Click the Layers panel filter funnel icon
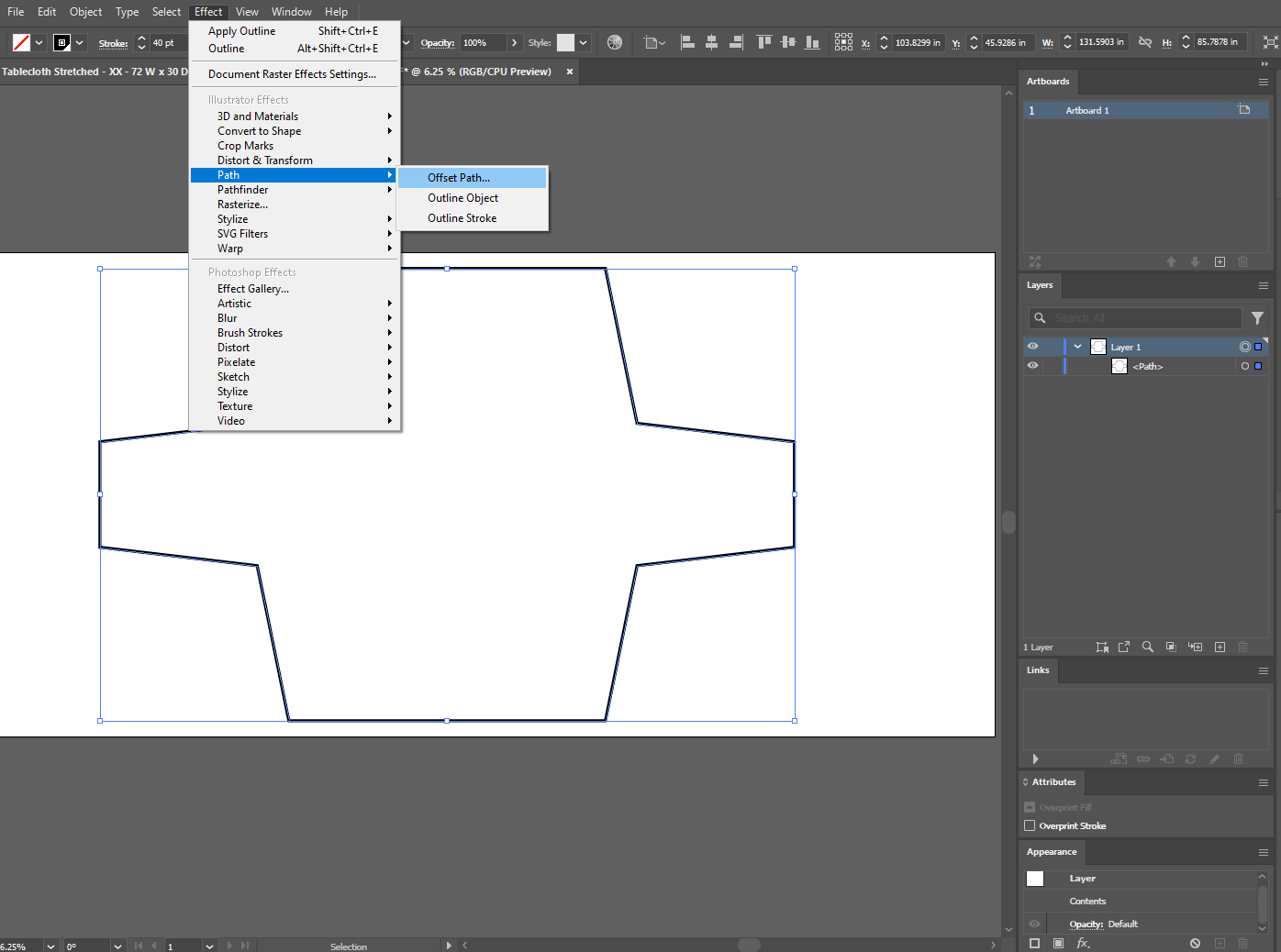 [x=1257, y=318]
